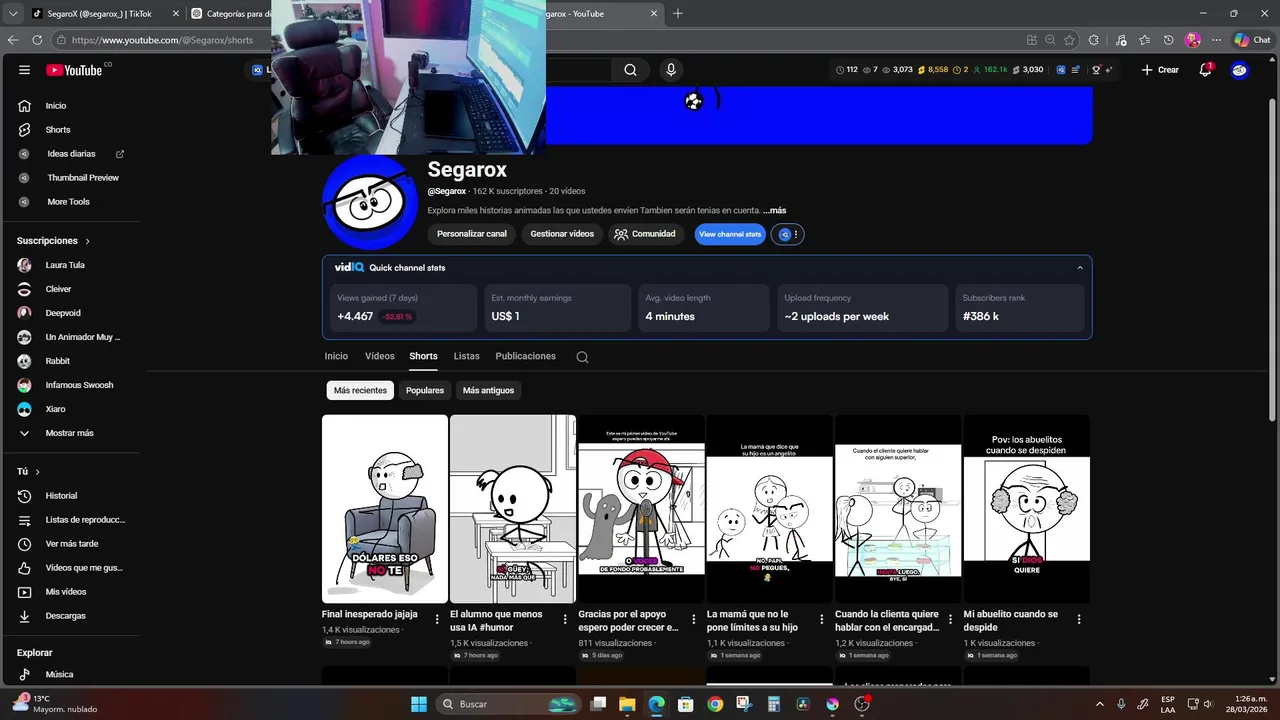This screenshot has height=720, width=1280.
Task: Open the YouTube hamburger guide menu
Action: click(x=24, y=70)
